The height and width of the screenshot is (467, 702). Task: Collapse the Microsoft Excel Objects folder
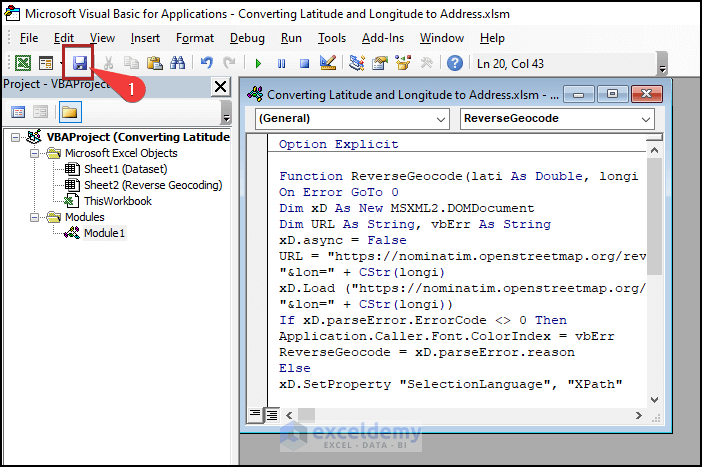(x=34, y=153)
